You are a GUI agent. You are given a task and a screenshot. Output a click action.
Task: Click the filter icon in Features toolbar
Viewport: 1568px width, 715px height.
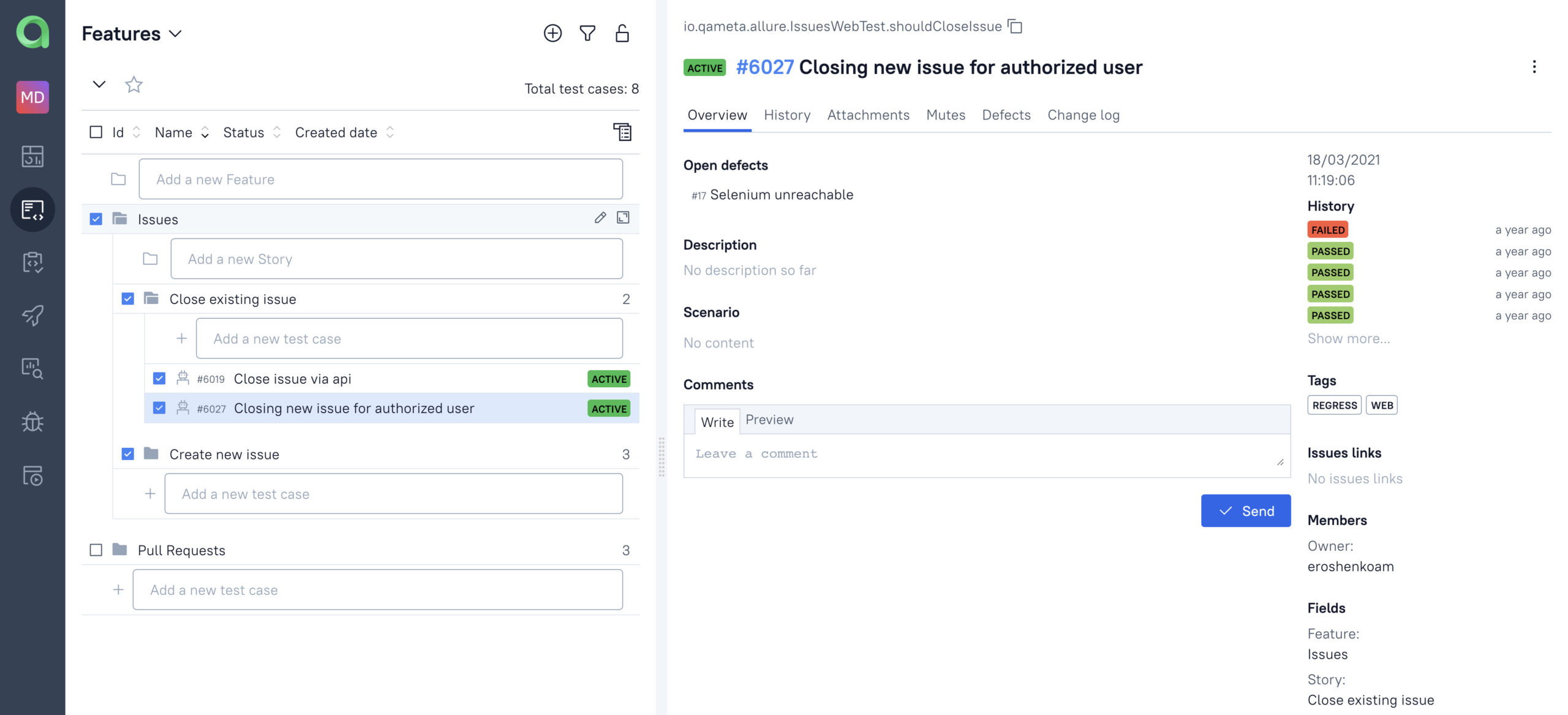coord(587,33)
